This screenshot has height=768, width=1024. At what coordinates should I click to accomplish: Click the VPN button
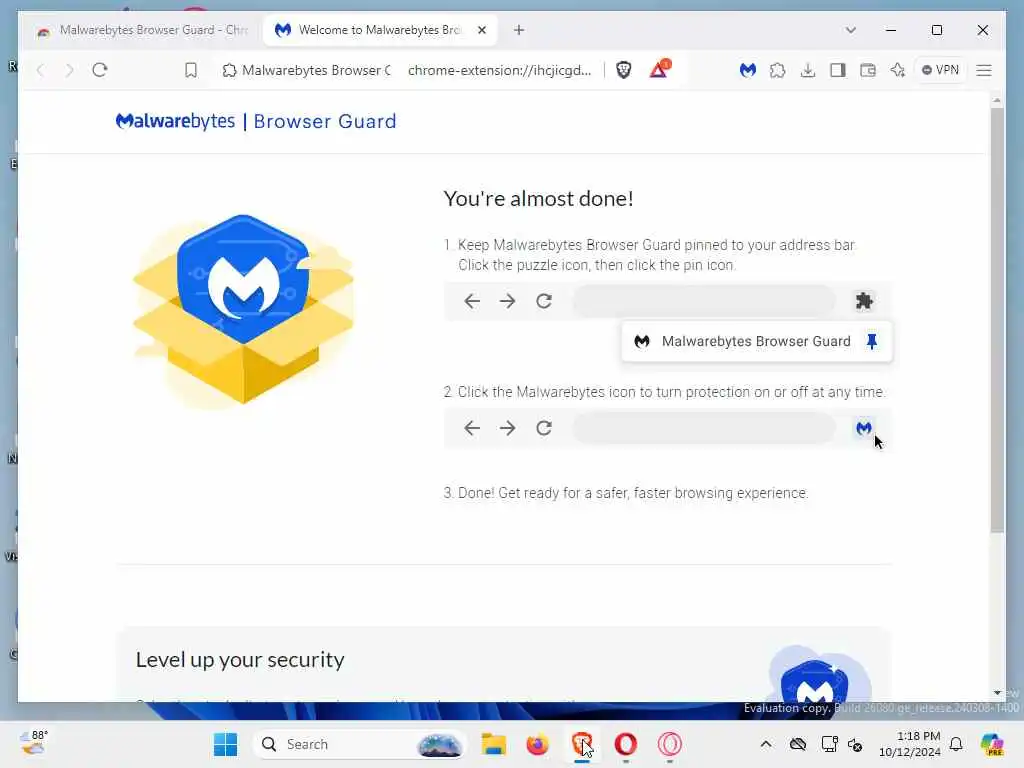point(940,70)
